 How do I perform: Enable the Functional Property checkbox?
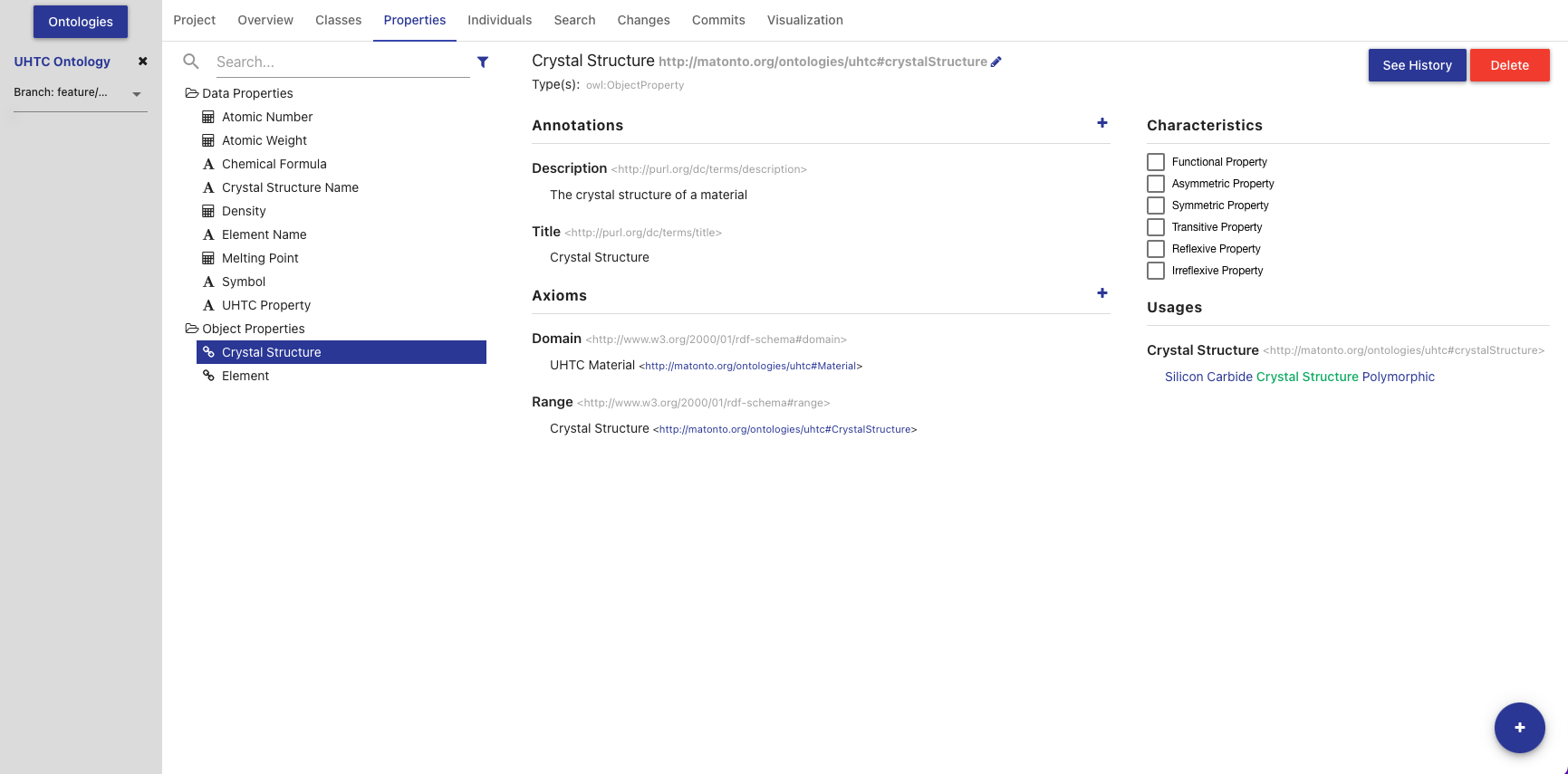pyautogui.click(x=1156, y=162)
